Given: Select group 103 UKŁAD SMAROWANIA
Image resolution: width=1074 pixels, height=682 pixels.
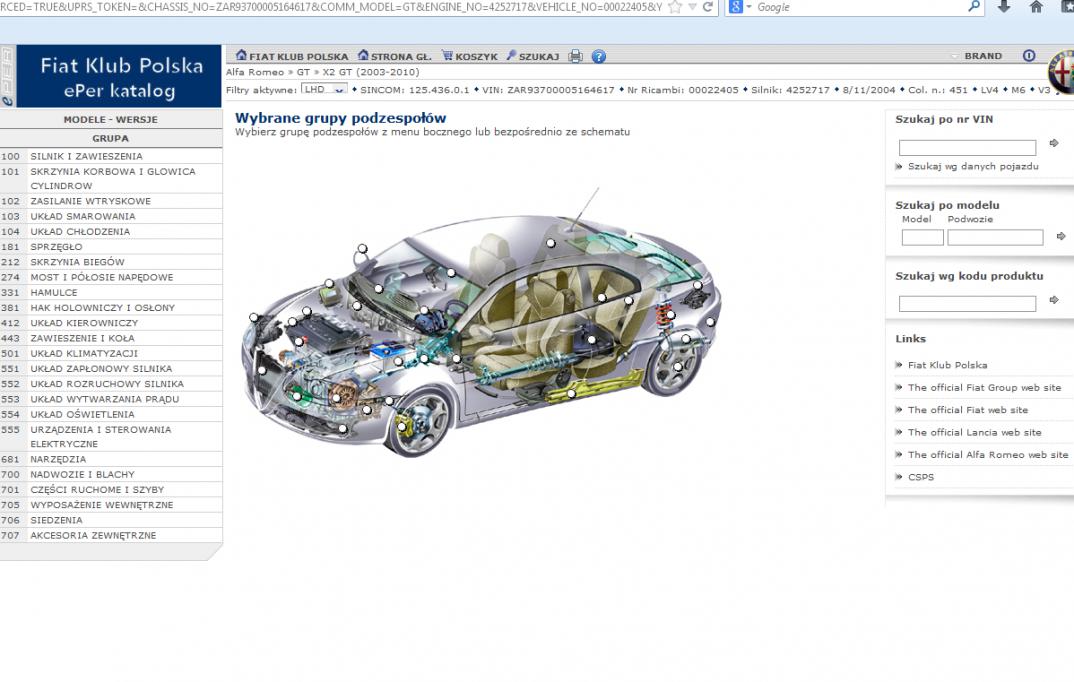Looking at the screenshot, I should pyautogui.click(x=111, y=216).
